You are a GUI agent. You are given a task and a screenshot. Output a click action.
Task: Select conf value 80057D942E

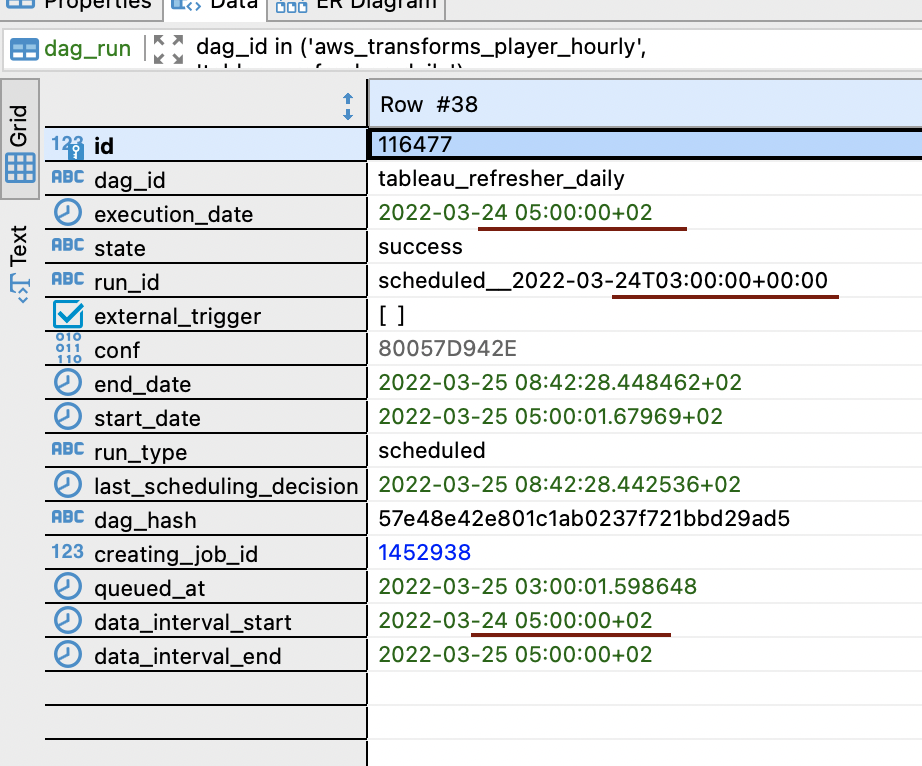(x=447, y=349)
